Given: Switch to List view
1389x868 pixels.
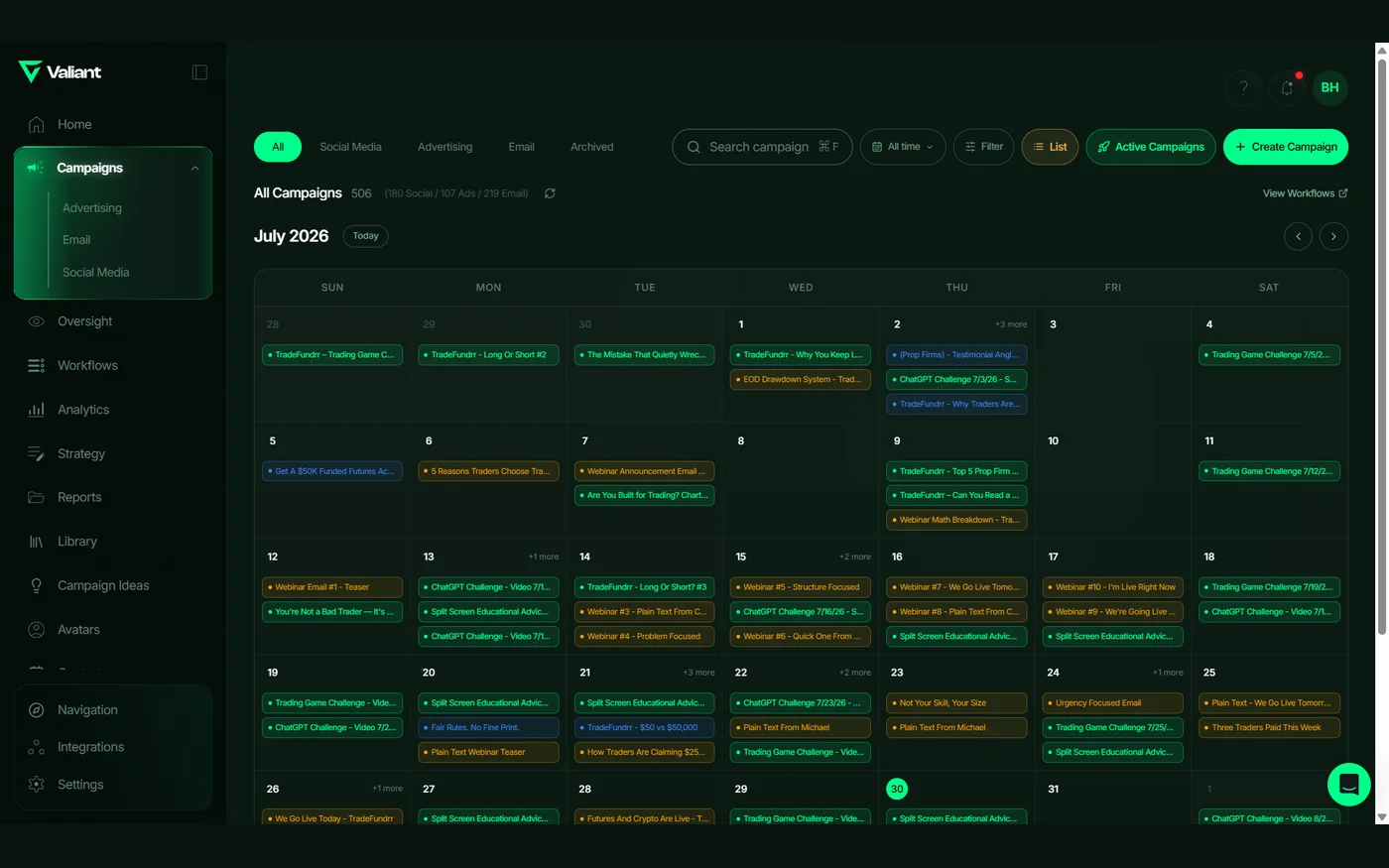Looking at the screenshot, I should click(x=1050, y=147).
